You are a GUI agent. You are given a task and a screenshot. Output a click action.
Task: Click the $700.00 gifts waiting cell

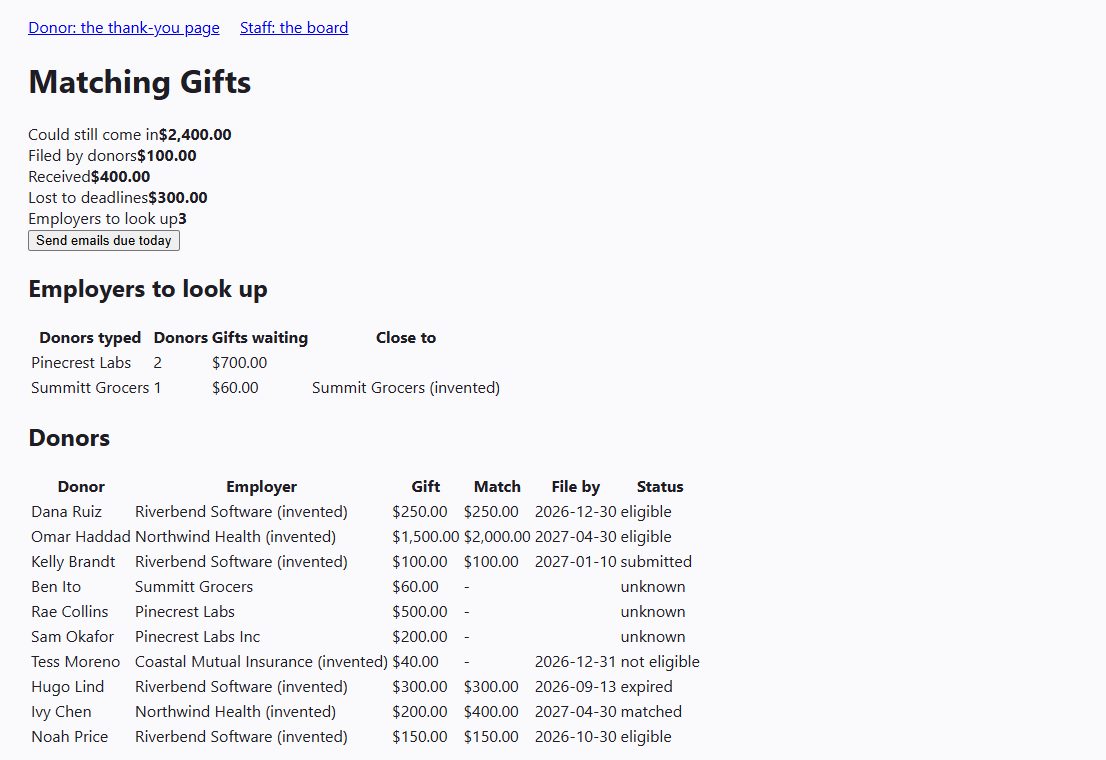pyautogui.click(x=240, y=363)
